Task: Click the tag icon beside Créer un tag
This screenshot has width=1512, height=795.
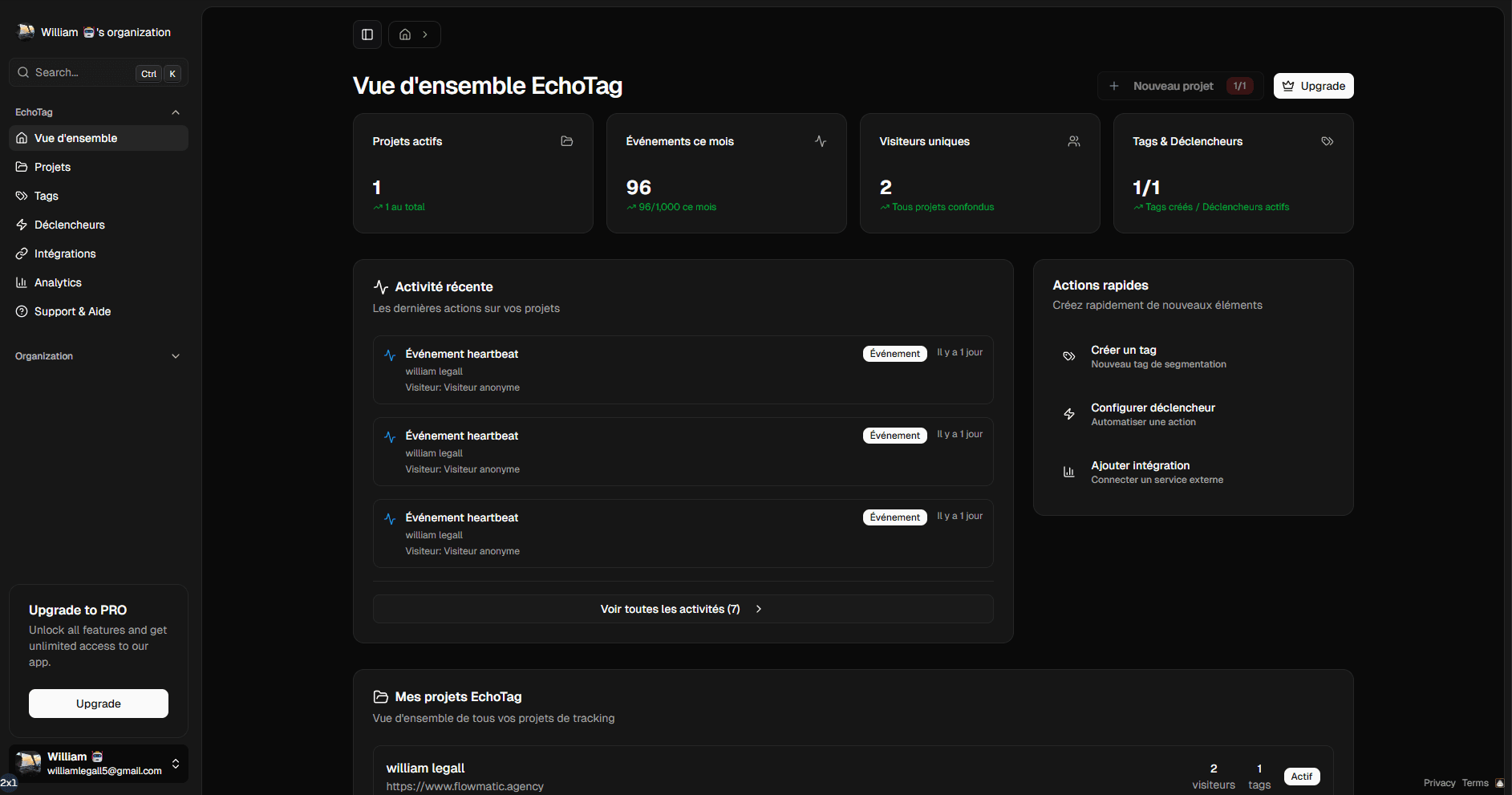Action: 1068,356
